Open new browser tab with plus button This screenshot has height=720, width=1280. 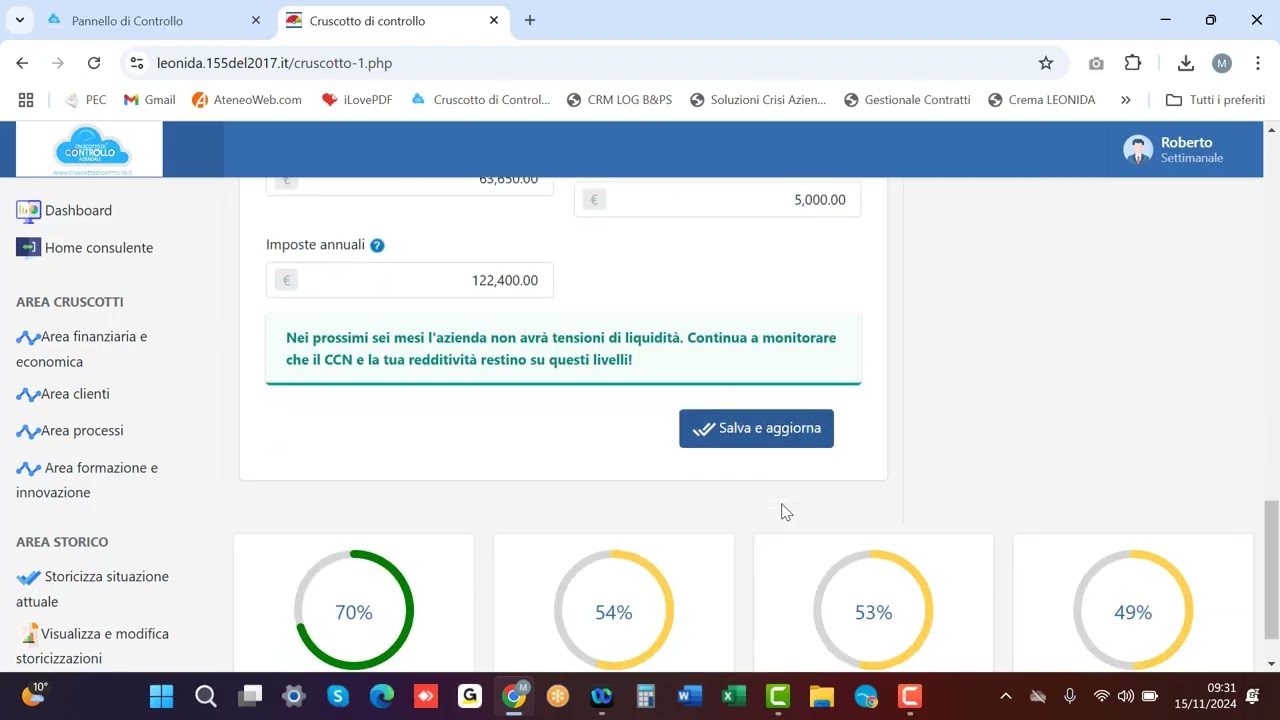pyautogui.click(x=530, y=20)
